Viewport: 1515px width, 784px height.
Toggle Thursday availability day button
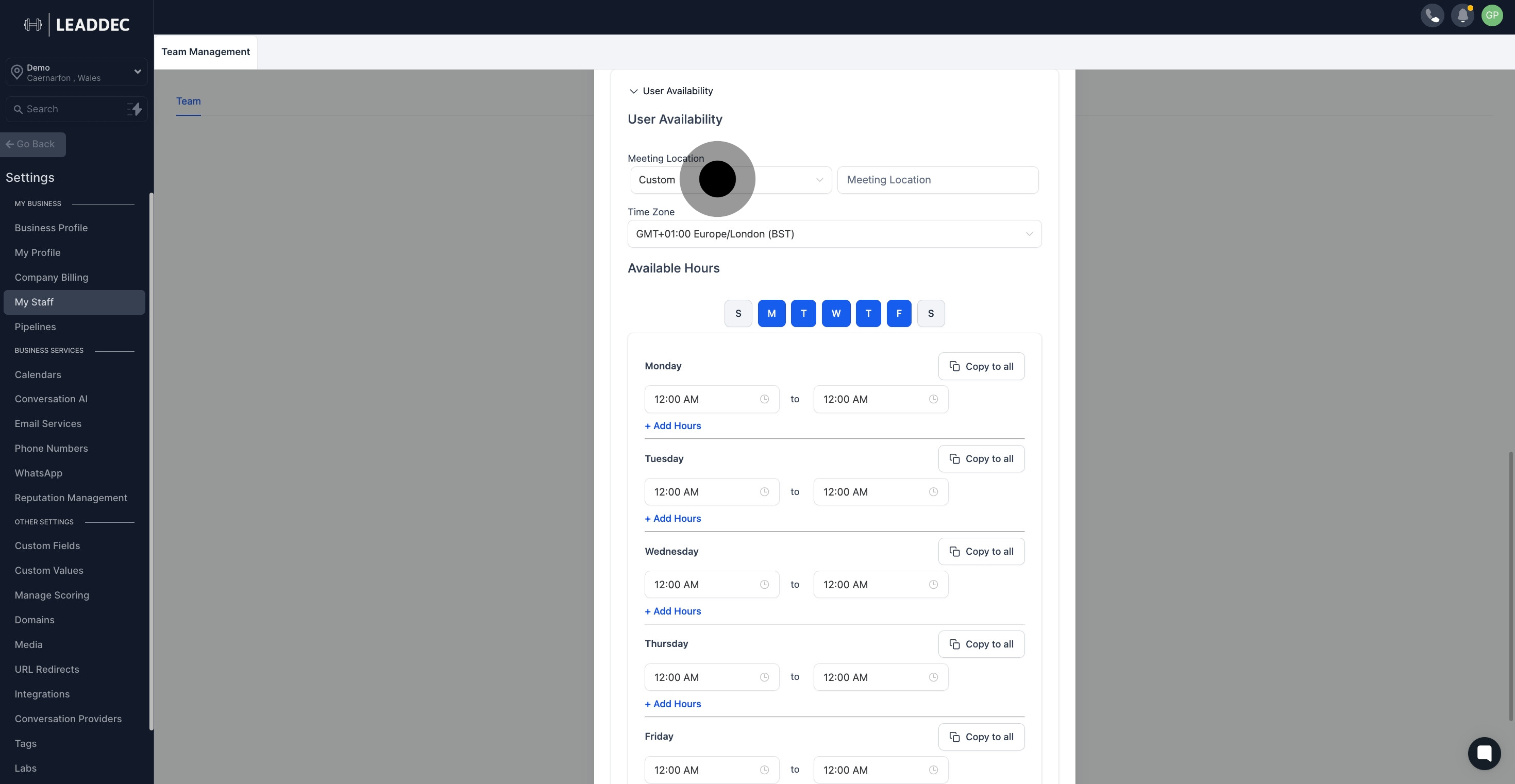tap(868, 313)
